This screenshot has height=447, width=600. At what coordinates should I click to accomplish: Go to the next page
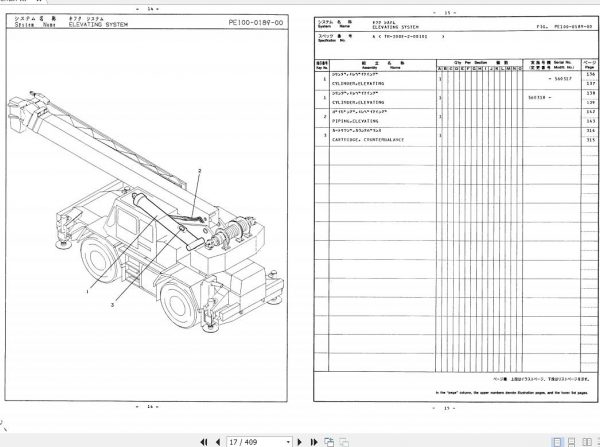coord(300,442)
